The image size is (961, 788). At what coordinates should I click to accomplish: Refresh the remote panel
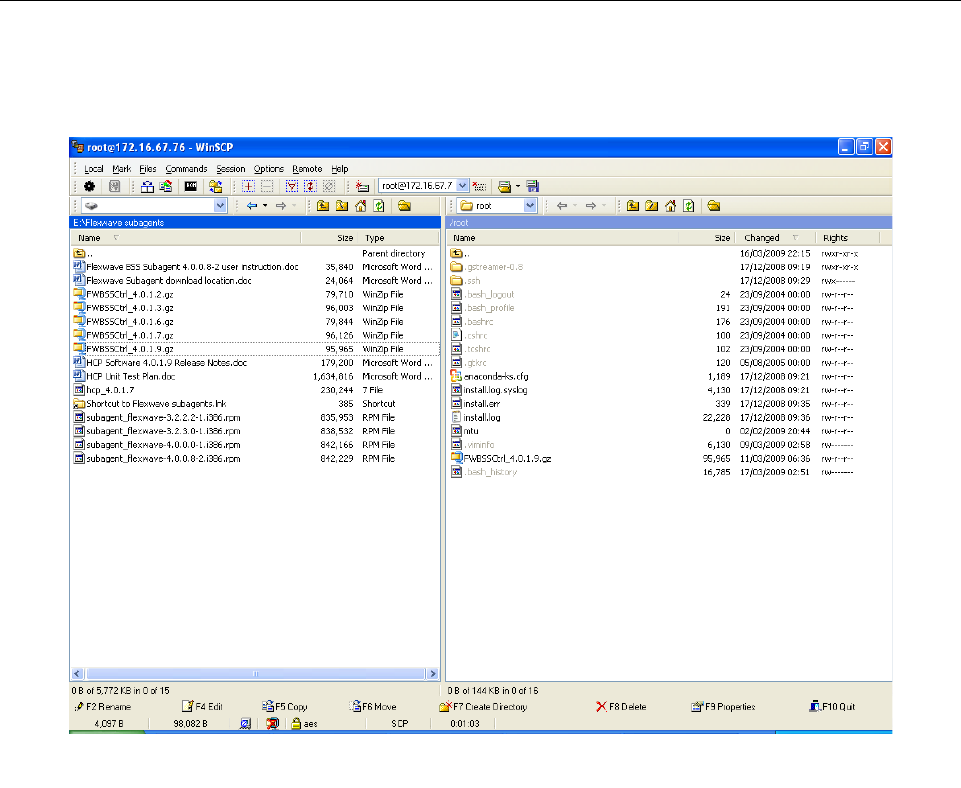click(689, 206)
